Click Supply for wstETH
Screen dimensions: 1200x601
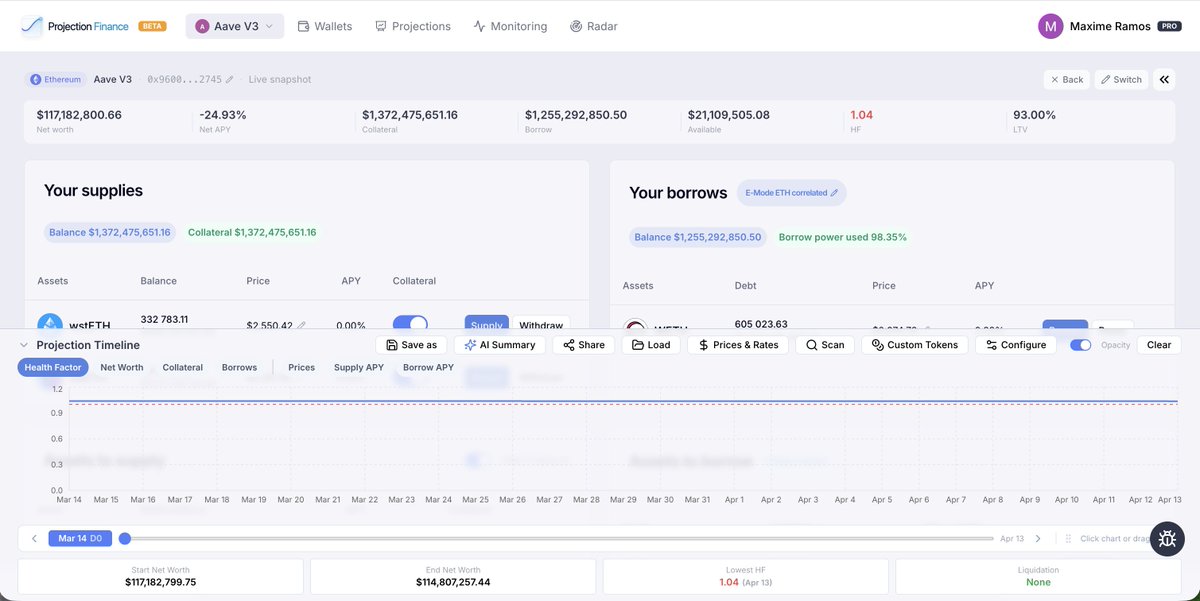pyautogui.click(x=487, y=325)
